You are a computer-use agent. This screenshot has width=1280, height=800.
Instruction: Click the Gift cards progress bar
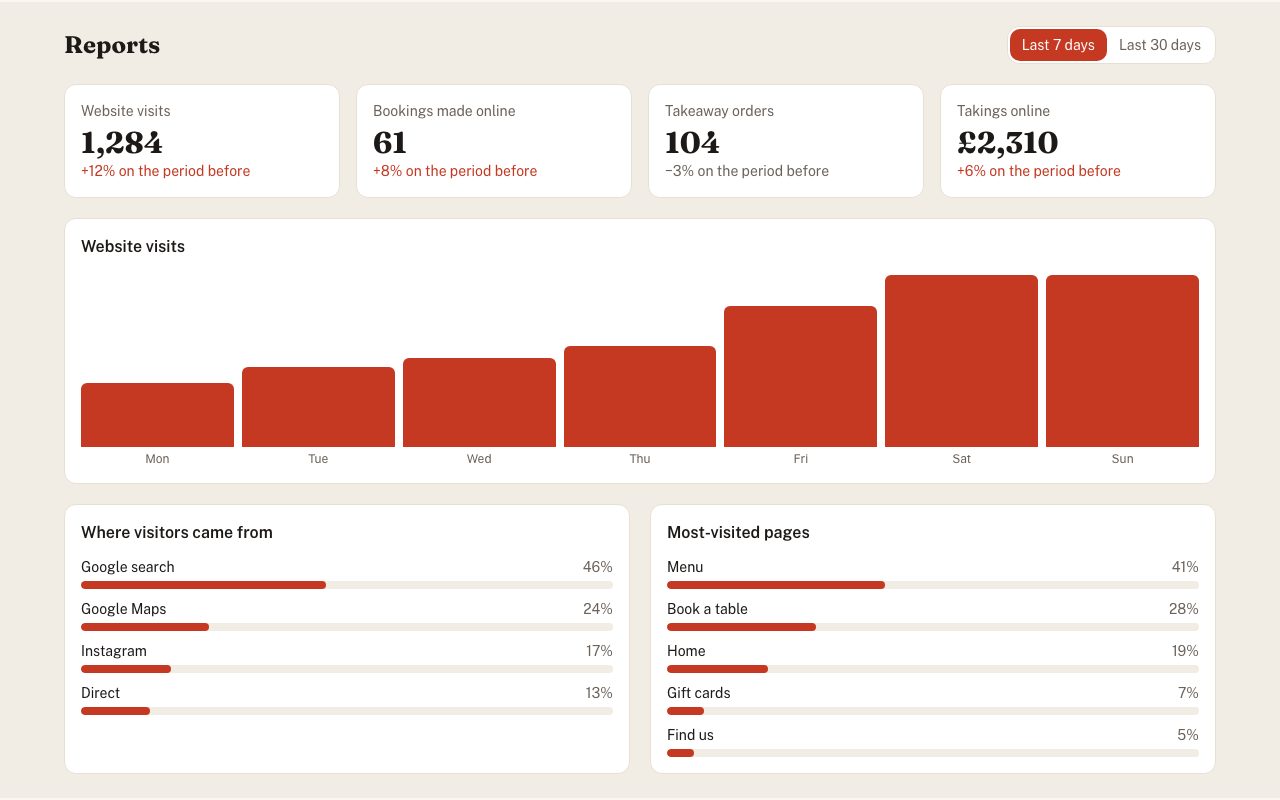click(x=933, y=711)
